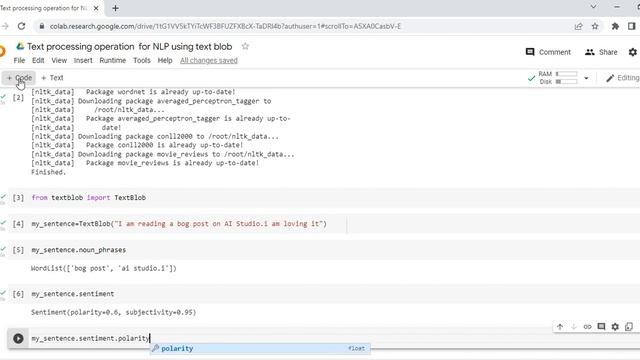This screenshot has height=360, width=640.
Task: Run the current code cell
Action: point(18,338)
